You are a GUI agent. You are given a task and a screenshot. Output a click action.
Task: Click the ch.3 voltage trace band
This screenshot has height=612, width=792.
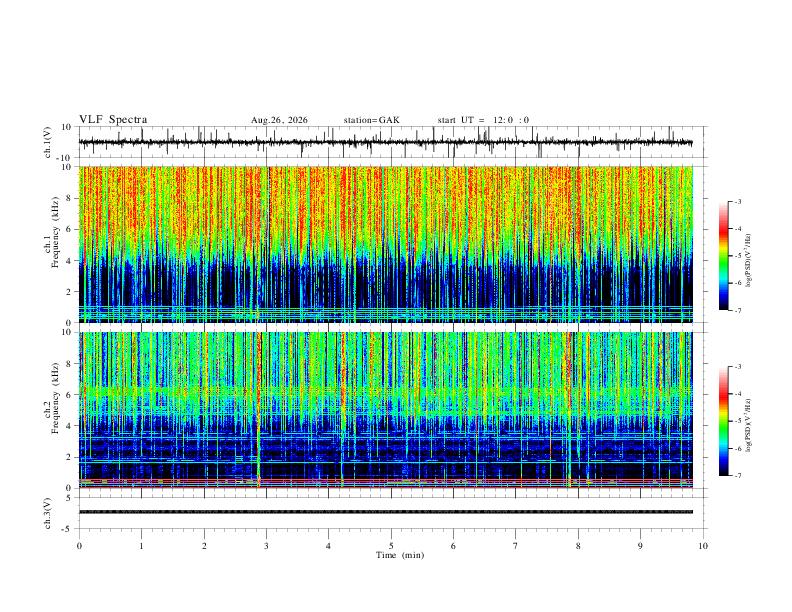(385, 512)
